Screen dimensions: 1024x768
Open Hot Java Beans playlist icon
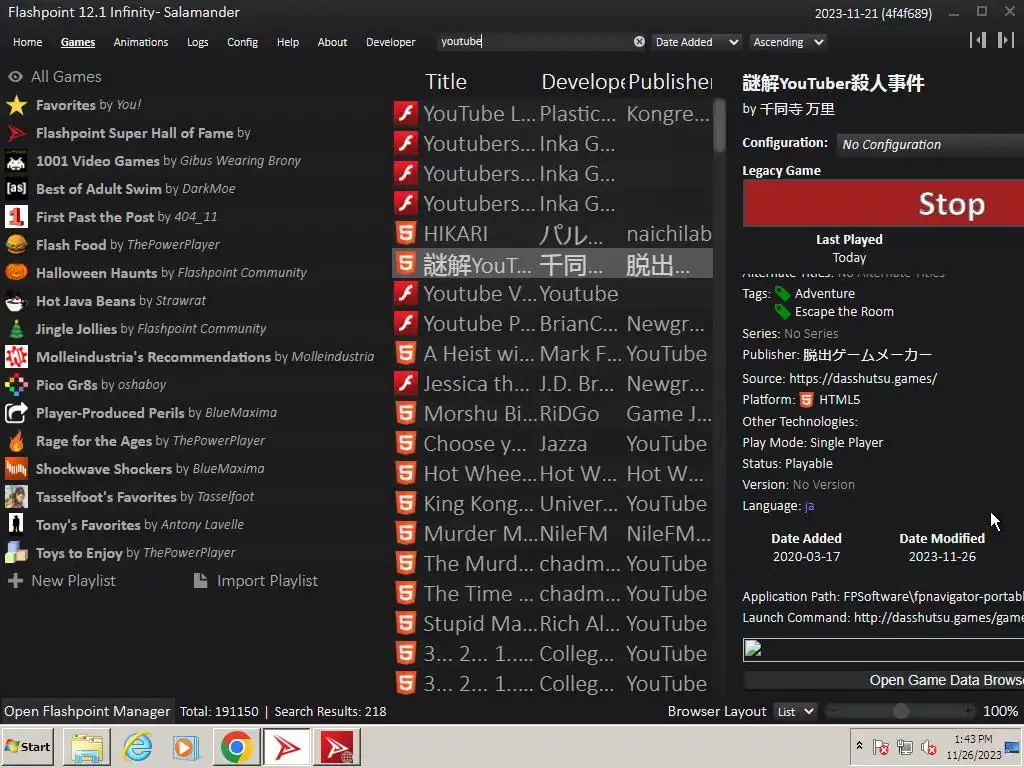click(16, 301)
